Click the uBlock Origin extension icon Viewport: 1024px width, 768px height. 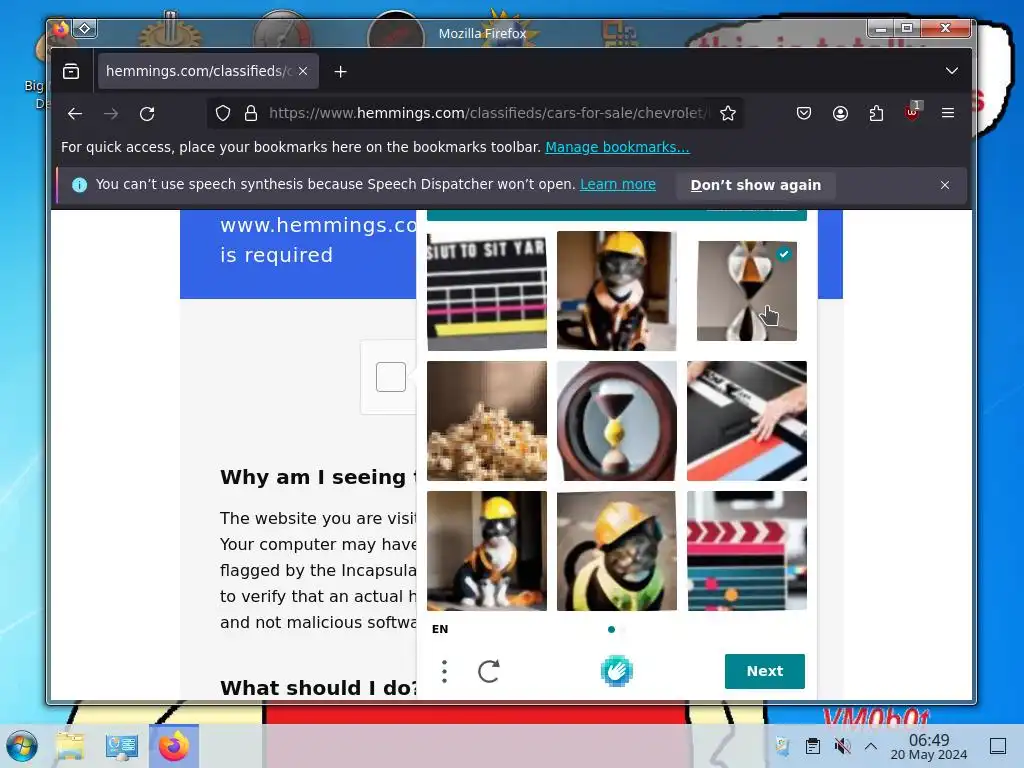click(x=912, y=112)
